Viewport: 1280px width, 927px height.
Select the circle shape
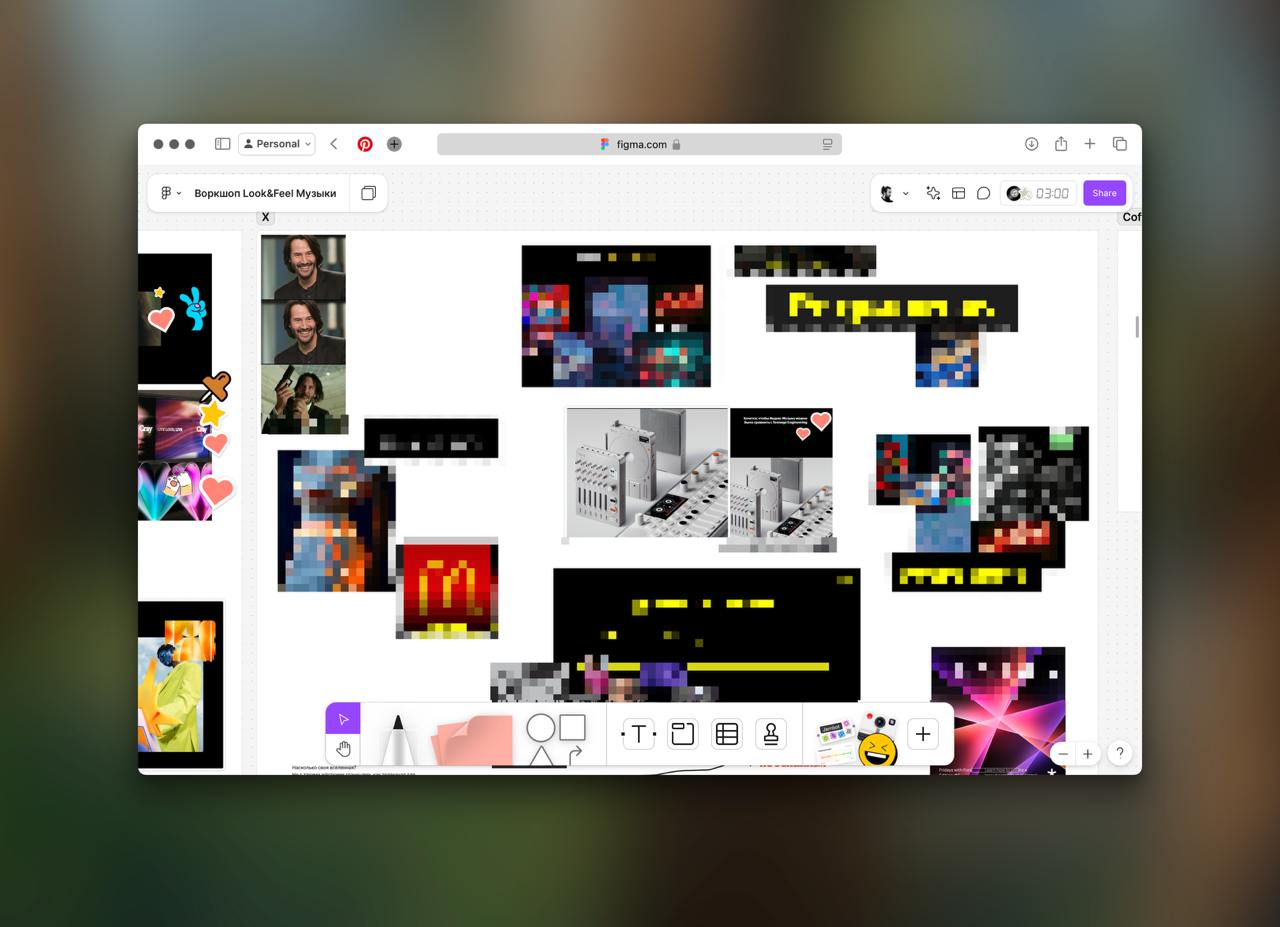tap(540, 728)
